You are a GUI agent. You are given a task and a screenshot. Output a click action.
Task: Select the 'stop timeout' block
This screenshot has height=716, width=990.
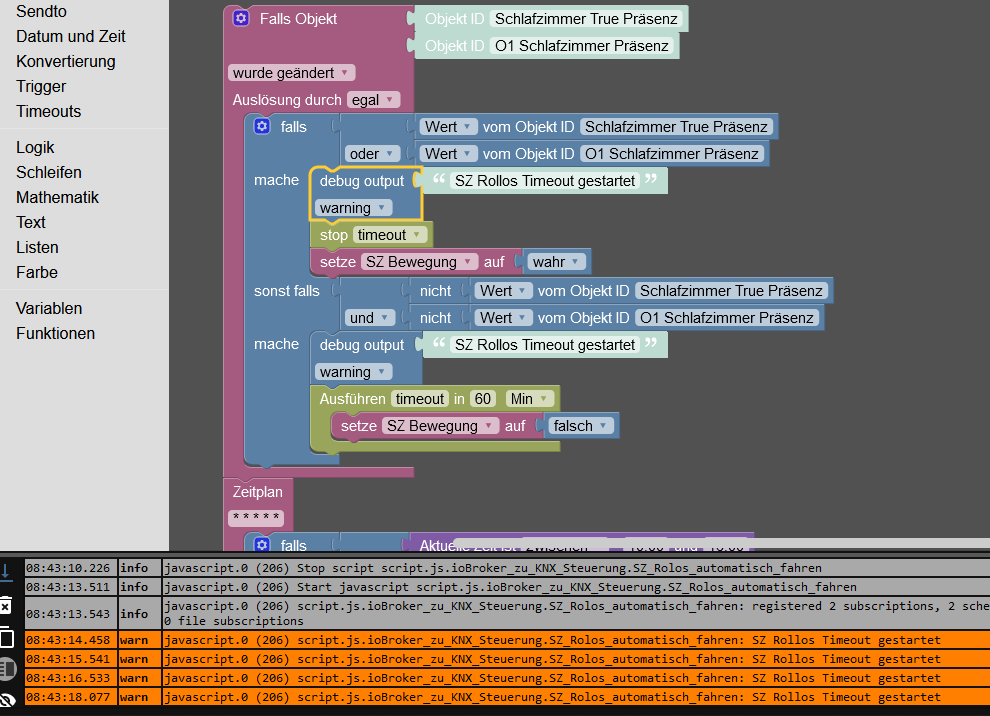point(333,235)
